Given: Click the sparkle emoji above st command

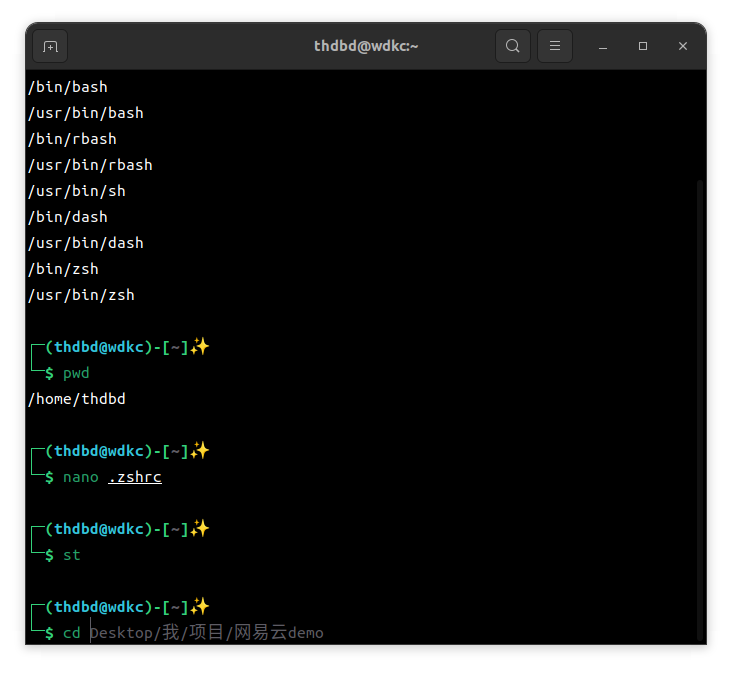Looking at the screenshot, I should (x=200, y=529).
